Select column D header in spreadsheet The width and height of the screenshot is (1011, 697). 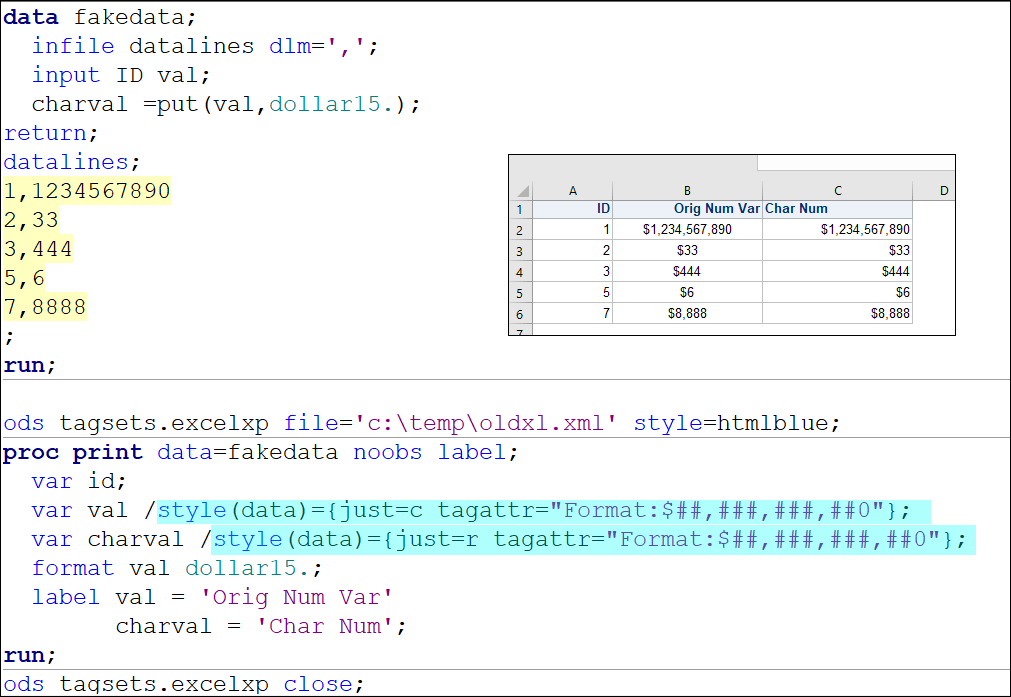(934, 191)
